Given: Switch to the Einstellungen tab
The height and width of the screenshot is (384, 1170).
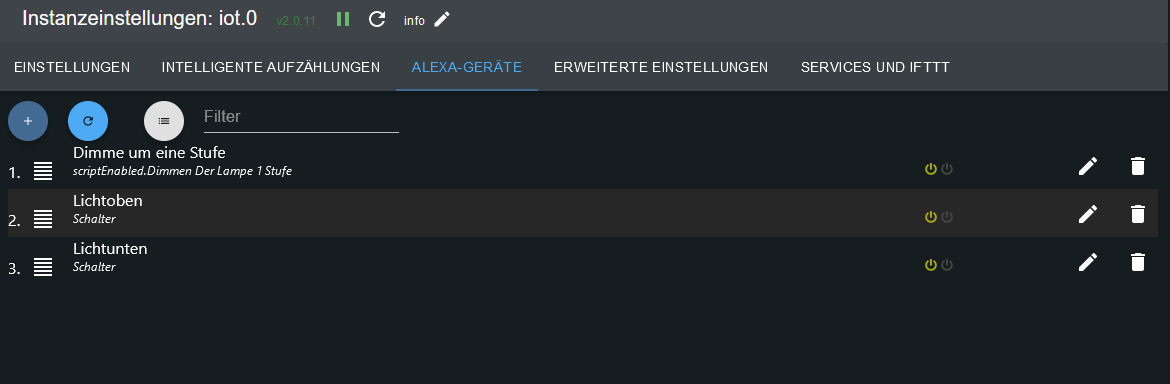Looking at the screenshot, I should (72, 67).
